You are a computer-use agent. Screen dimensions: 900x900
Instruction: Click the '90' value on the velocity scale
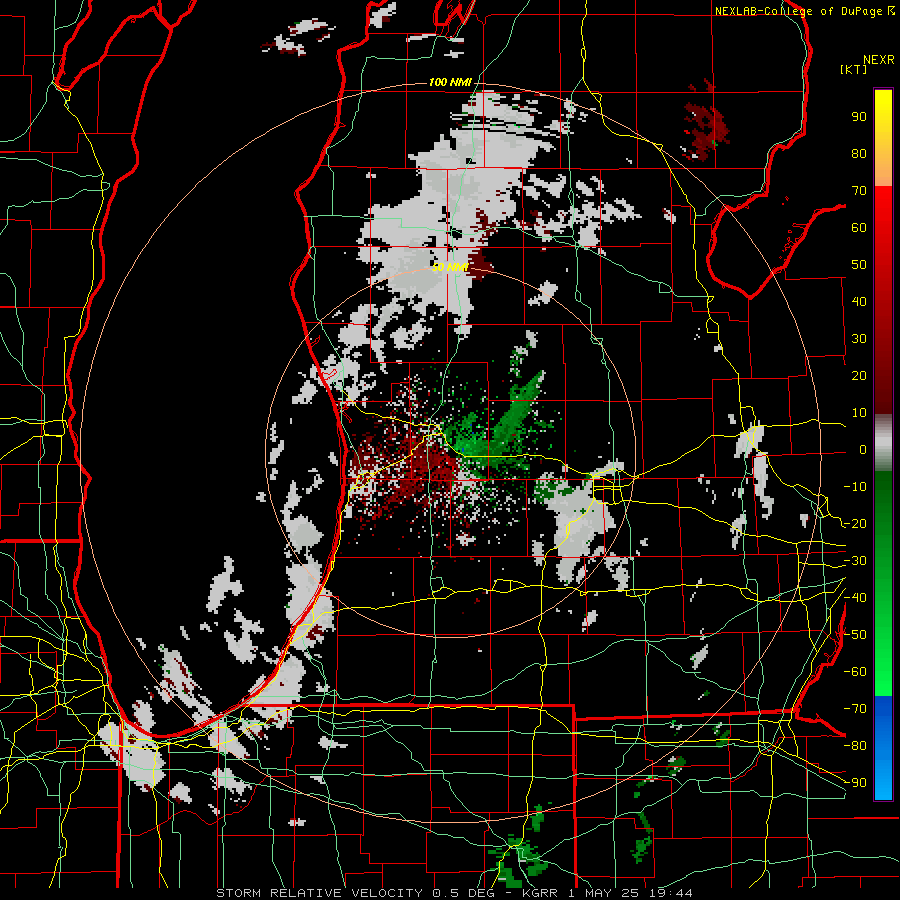[x=859, y=117]
